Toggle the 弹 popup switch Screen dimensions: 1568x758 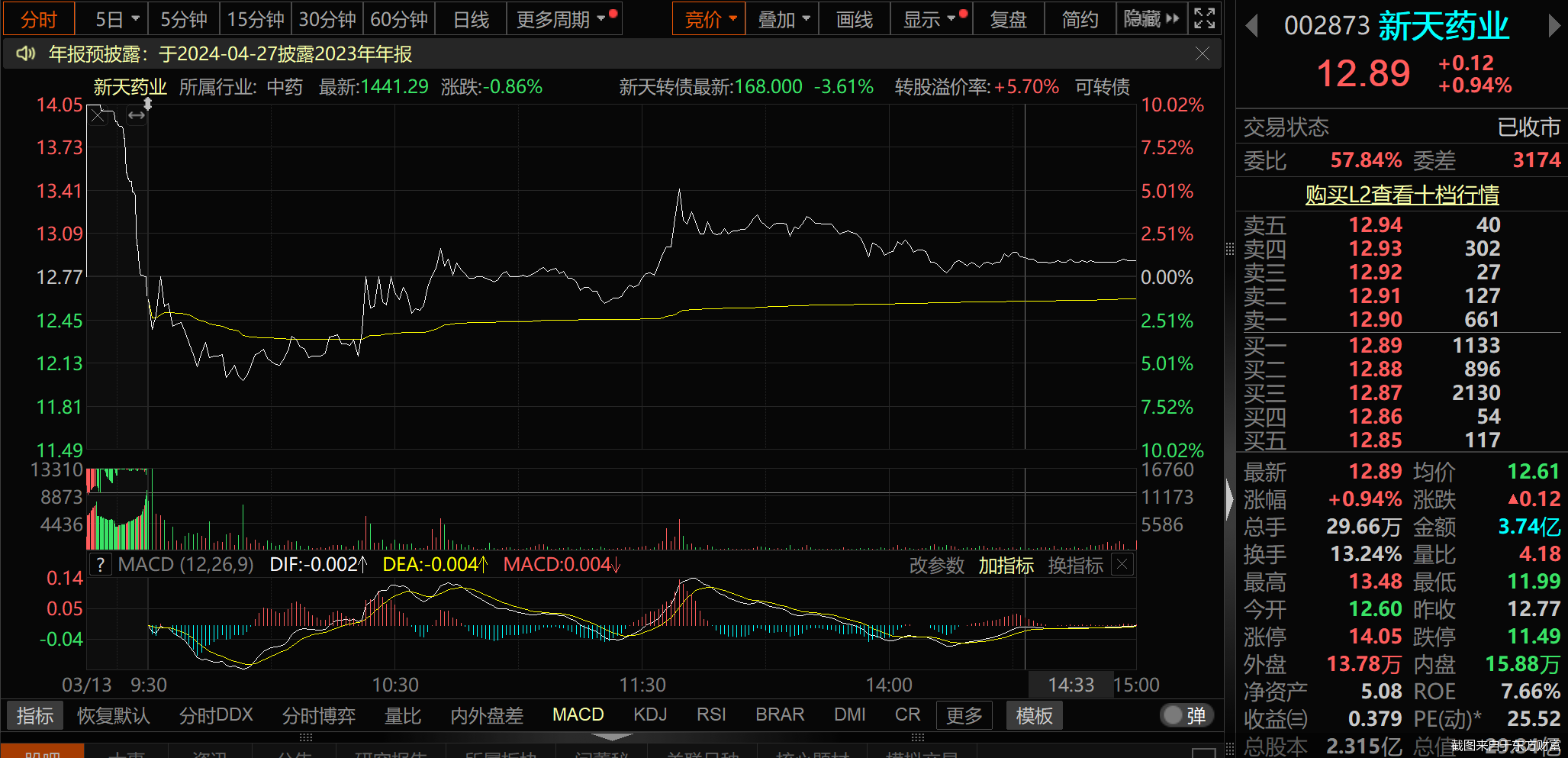pos(1185,715)
